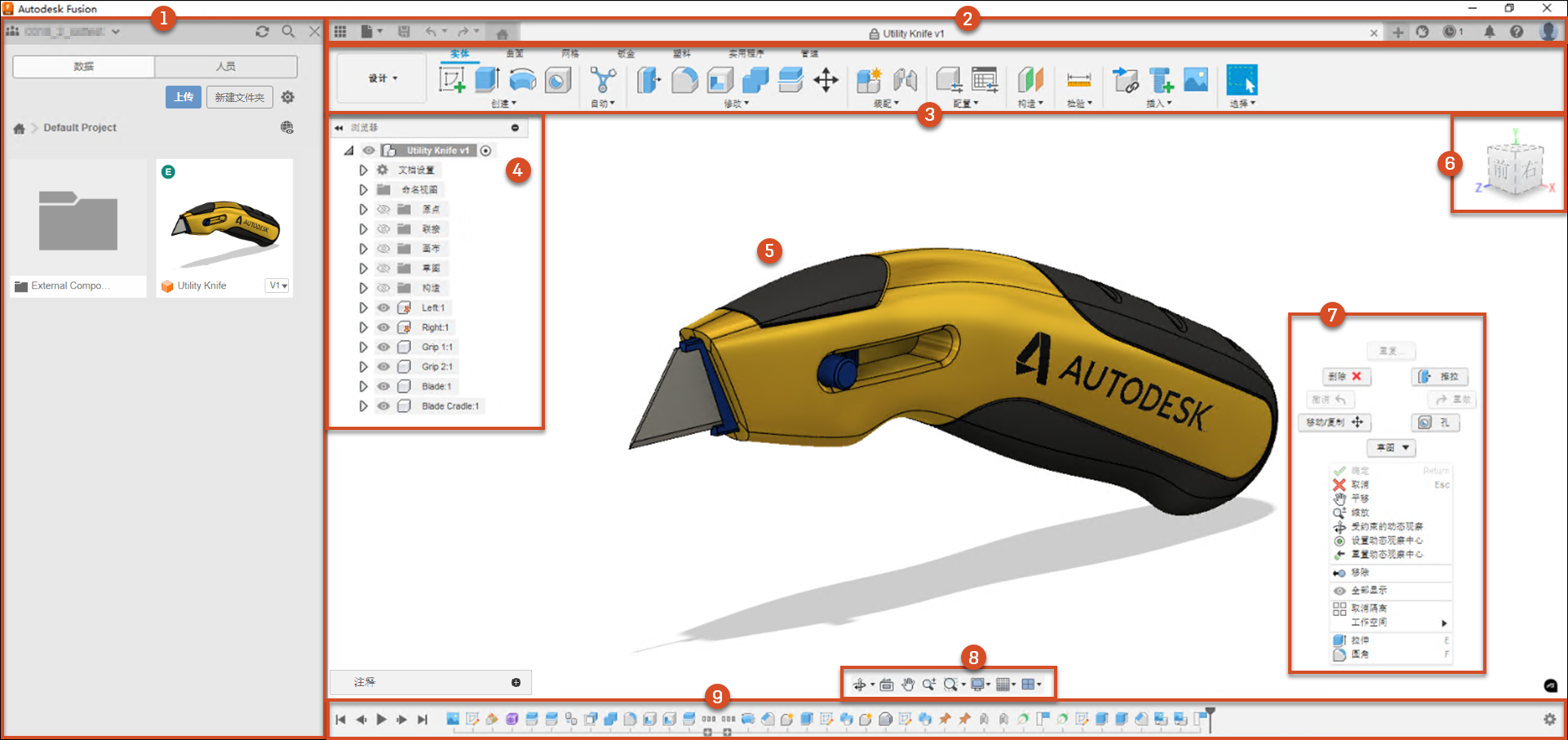Select the Hole tool in the toolbar
This screenshot has height=740, width=1568.
point(558,80)
